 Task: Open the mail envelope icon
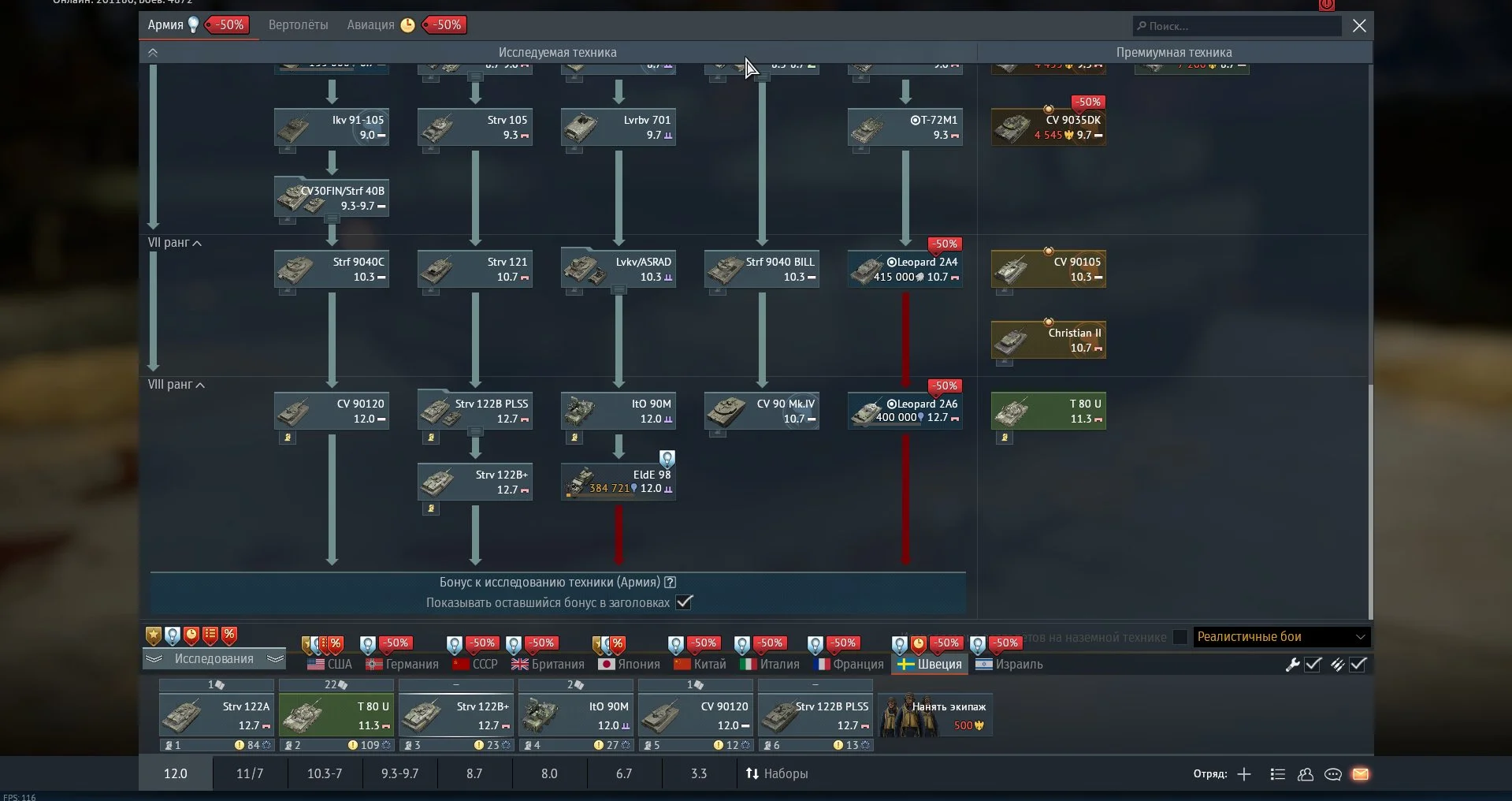pyautogui.click(x=1360, y=774)
